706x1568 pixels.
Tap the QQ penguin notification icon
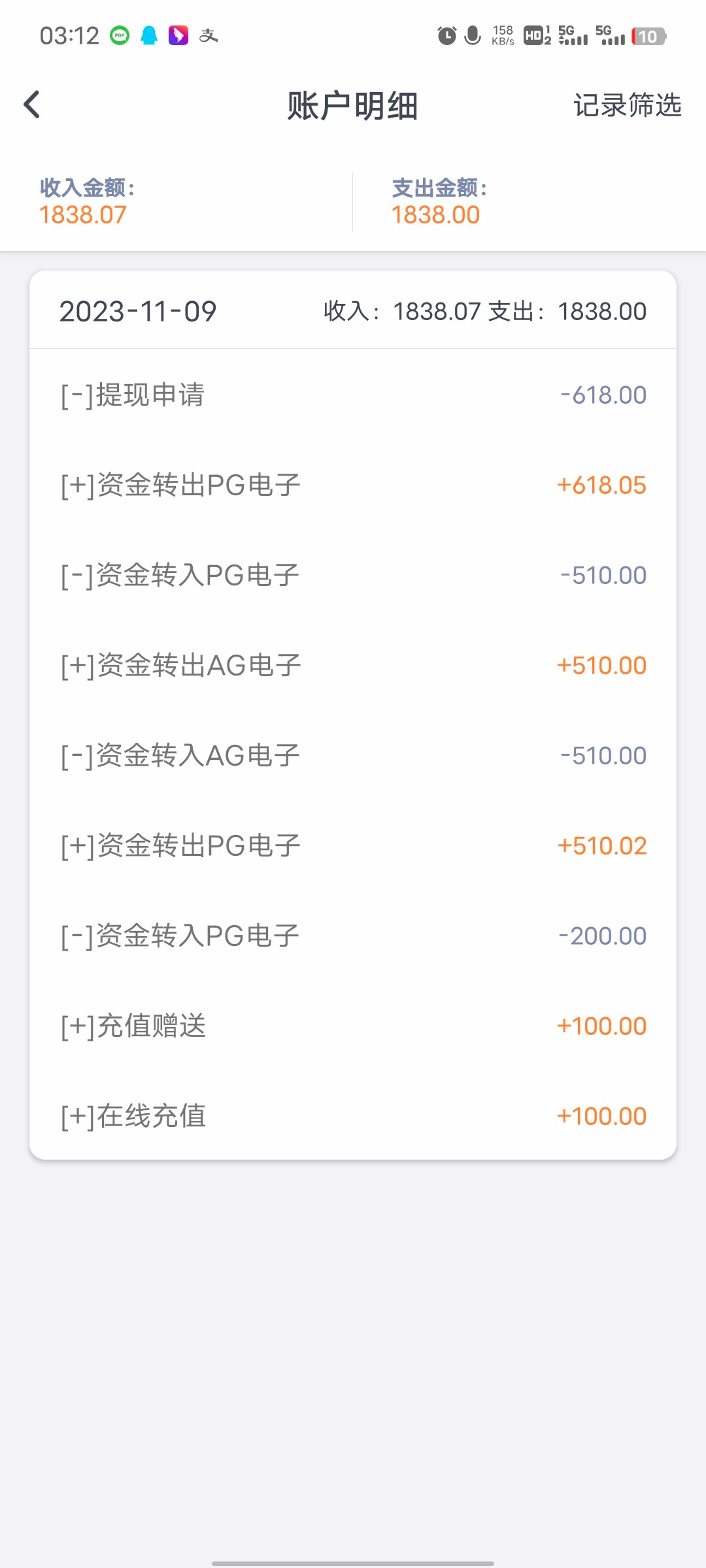tap(149, 35)
